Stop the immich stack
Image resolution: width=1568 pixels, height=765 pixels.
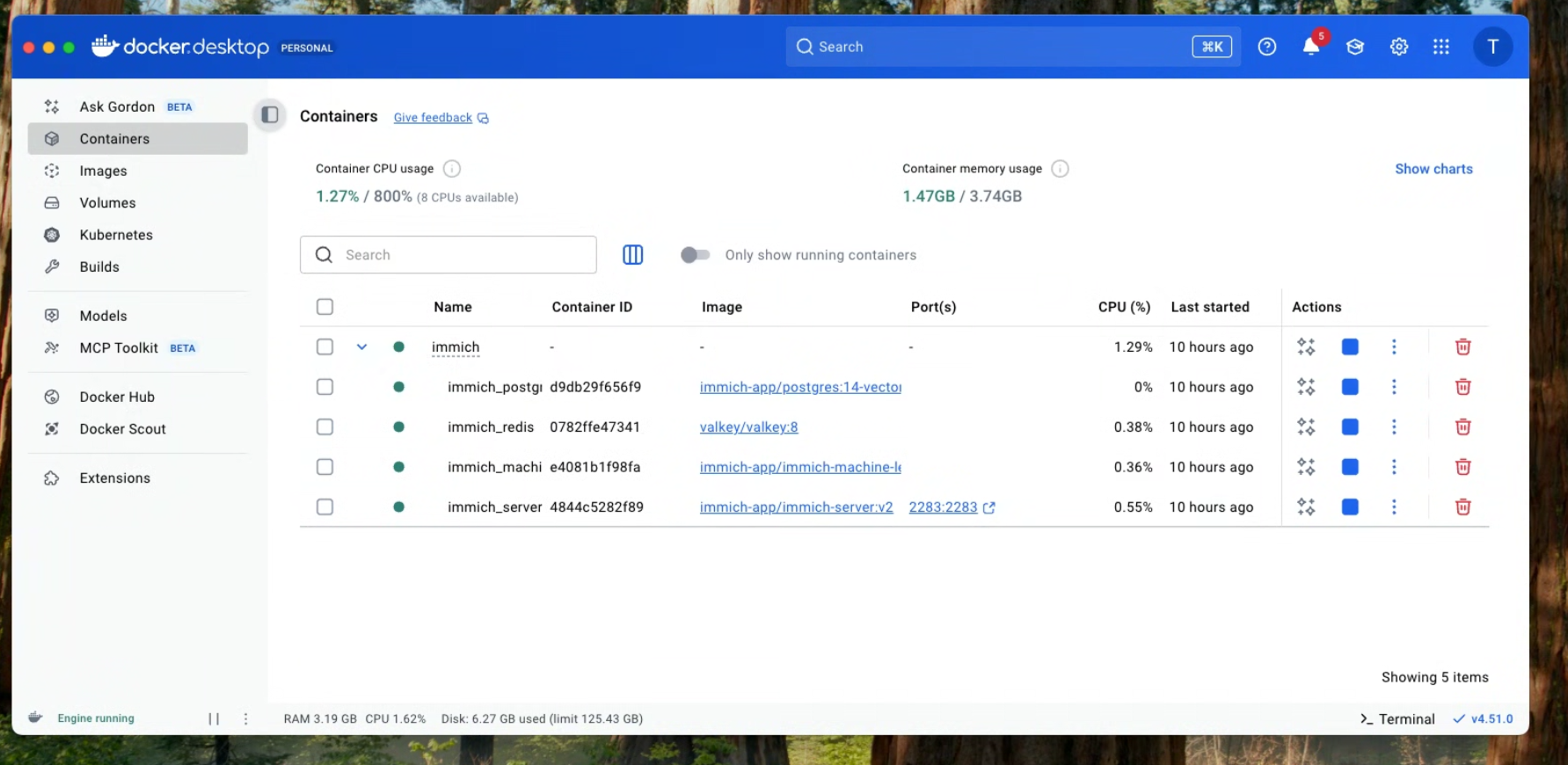(x=1350, y=346)
